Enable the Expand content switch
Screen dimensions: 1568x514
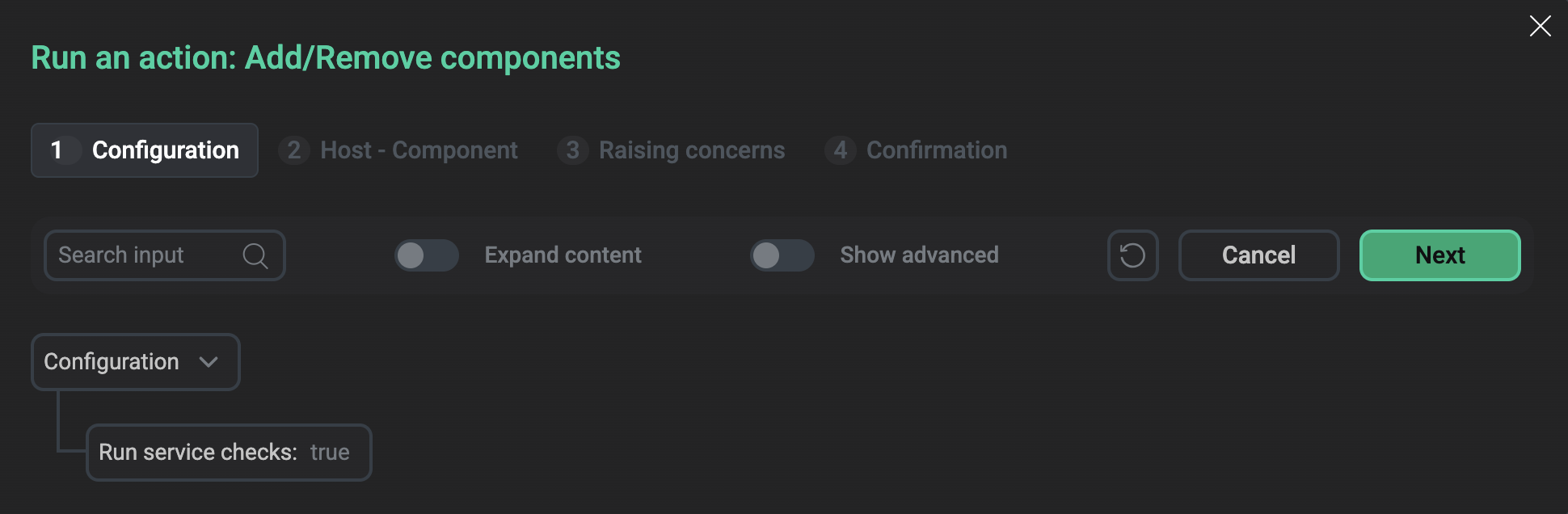pos(426,255)
